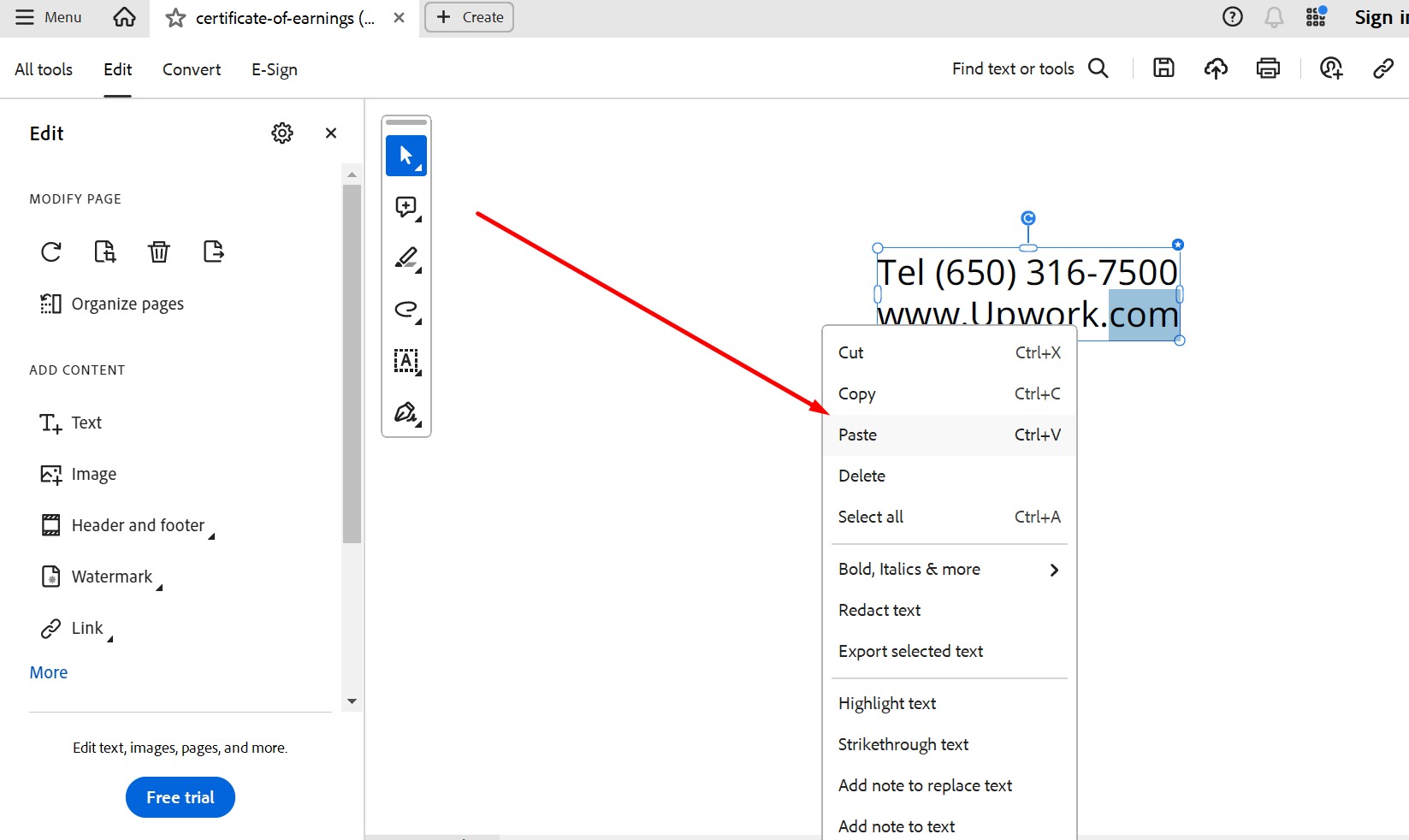Choose Highlight text
This screenshot has height=840, width=1409.
click(x=950, y=703)
